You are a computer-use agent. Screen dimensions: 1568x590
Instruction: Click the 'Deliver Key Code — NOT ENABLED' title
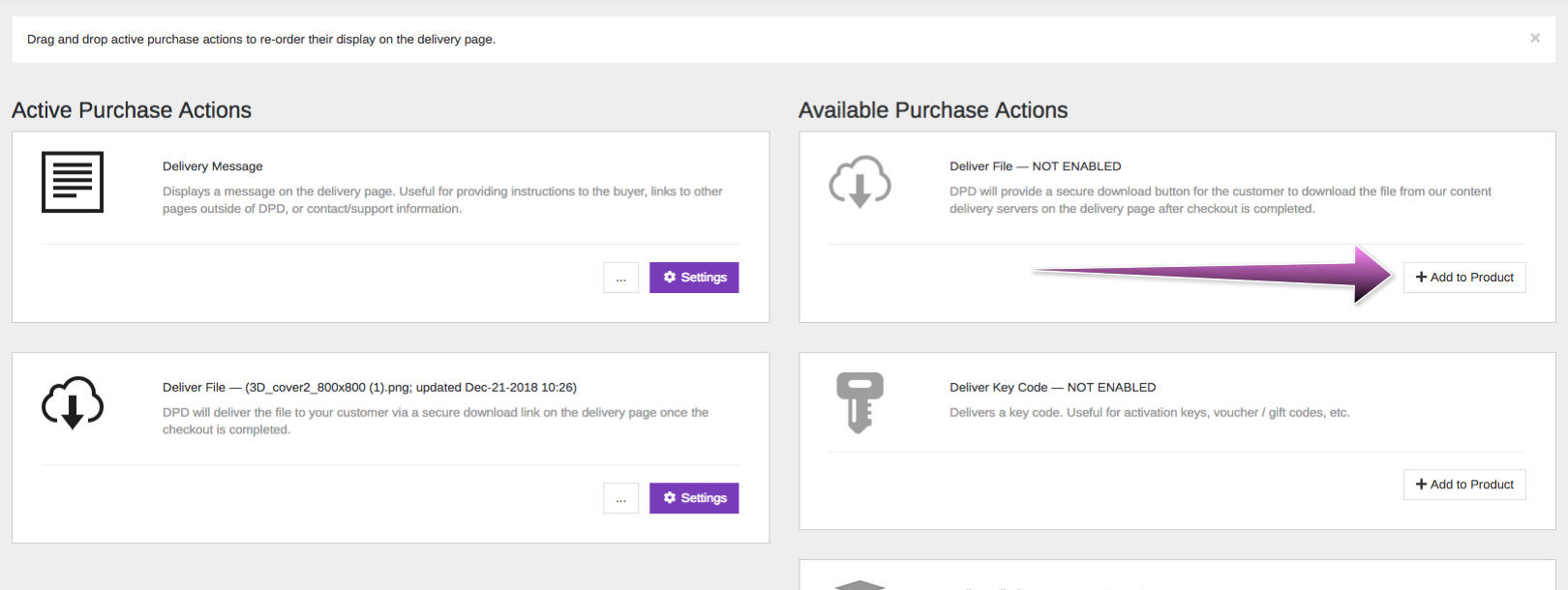(x=1053, y=387)
